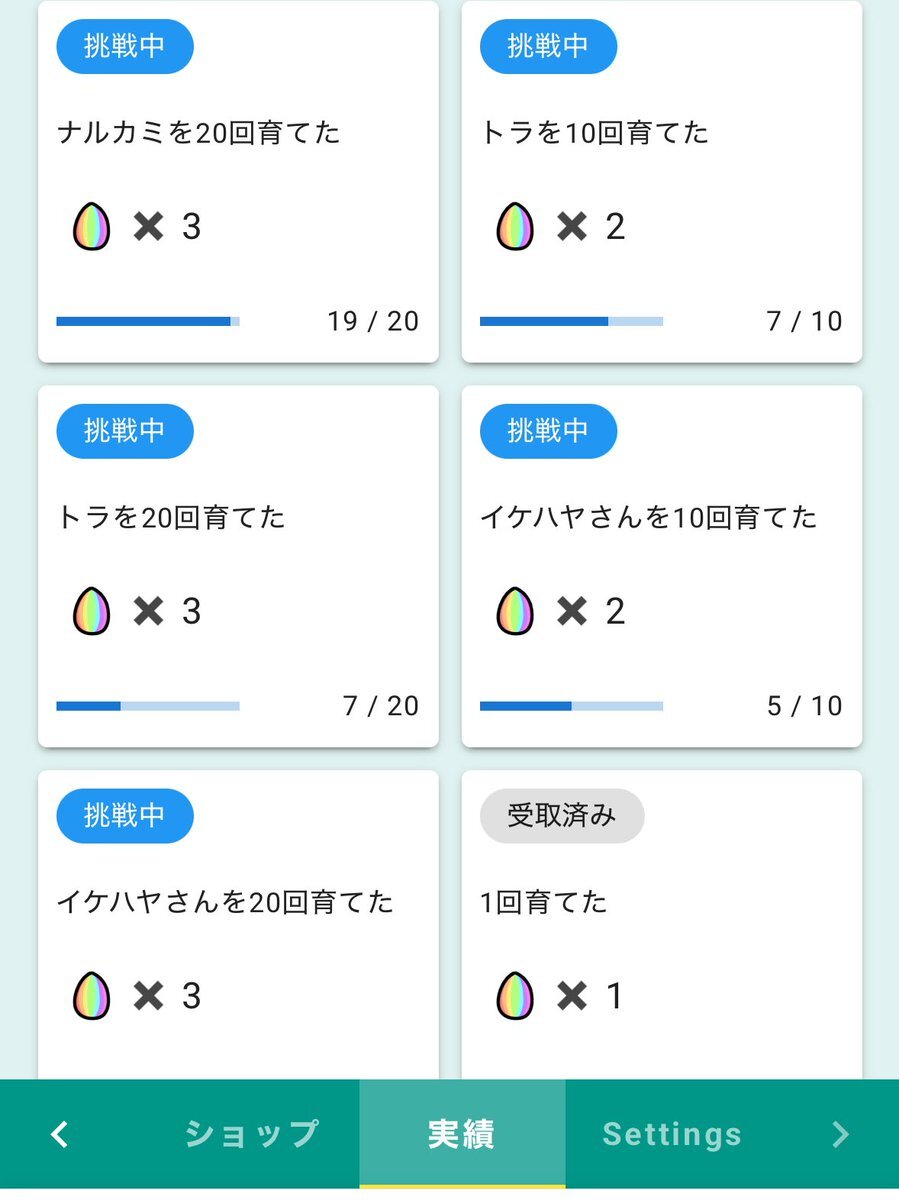Click the rainbow egg in イケハヤさんを10回育てた card
Image resolution: width=899 pixels, height=1200 pixels.
tap(515, 611)
